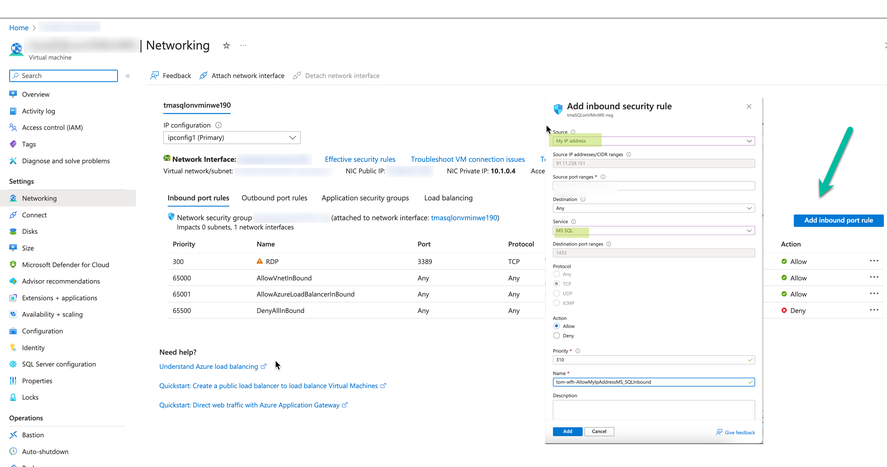Click the Activity log icon
Screen dimensions: 887x467
coord(13,111)
